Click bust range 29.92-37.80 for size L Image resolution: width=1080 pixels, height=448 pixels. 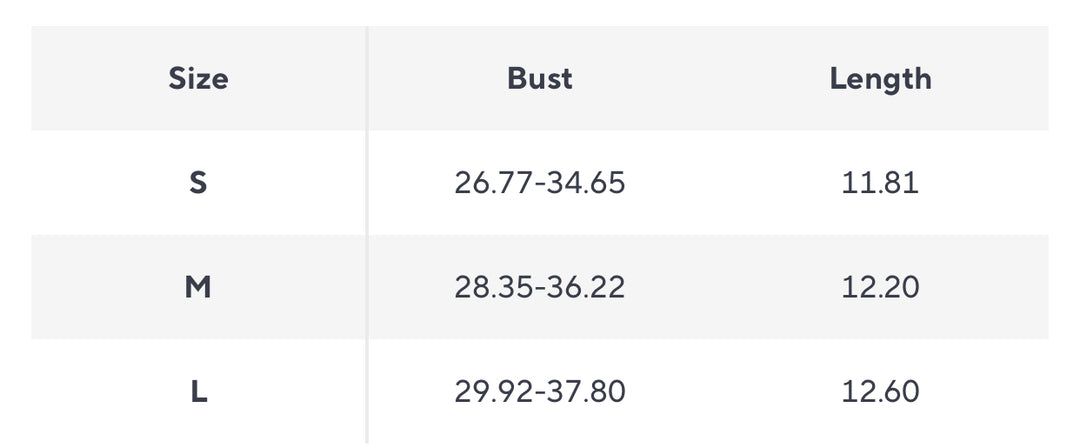coord(540,392)
